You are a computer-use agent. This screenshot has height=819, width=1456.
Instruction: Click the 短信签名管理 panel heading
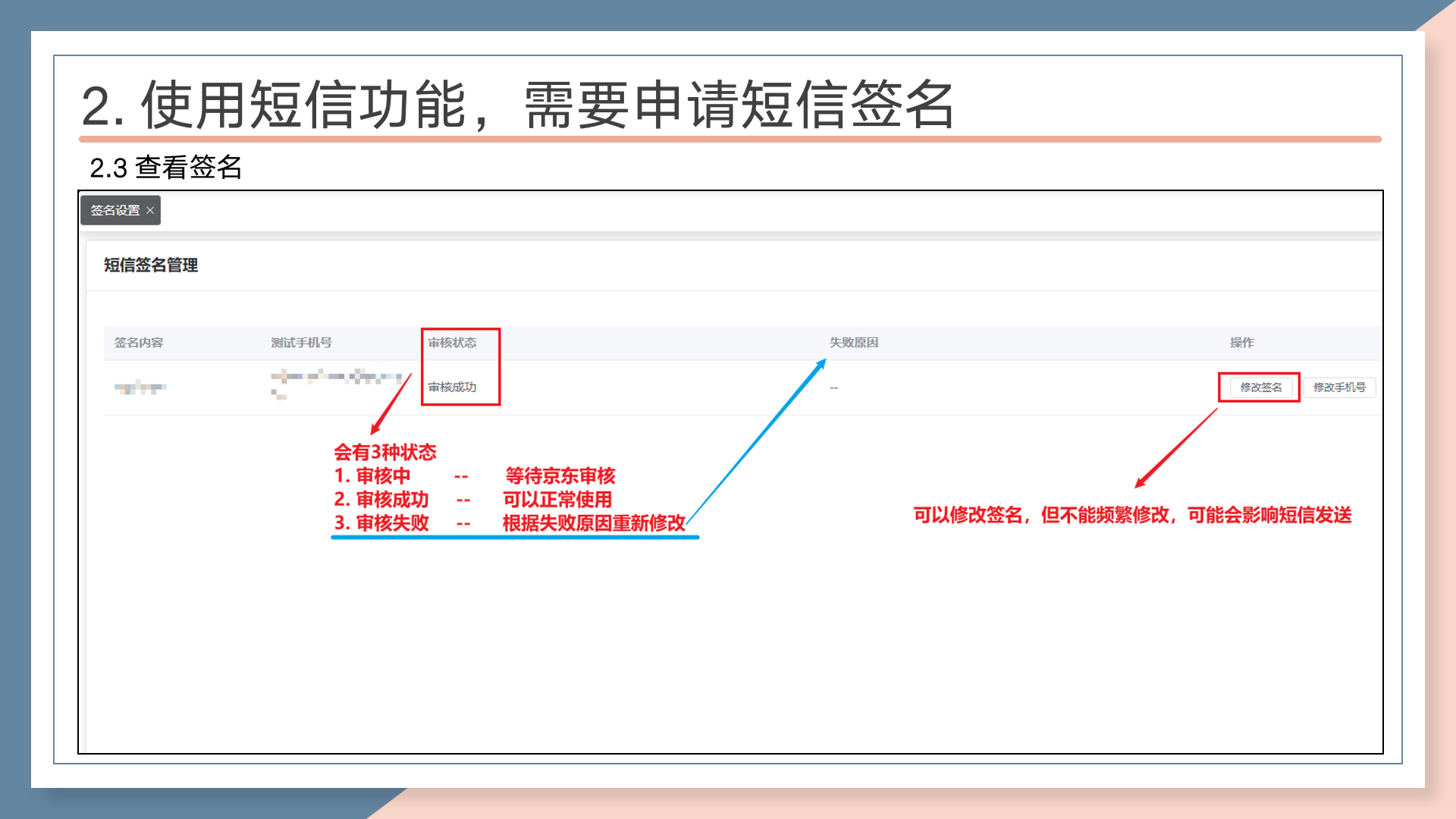(151, 265)
